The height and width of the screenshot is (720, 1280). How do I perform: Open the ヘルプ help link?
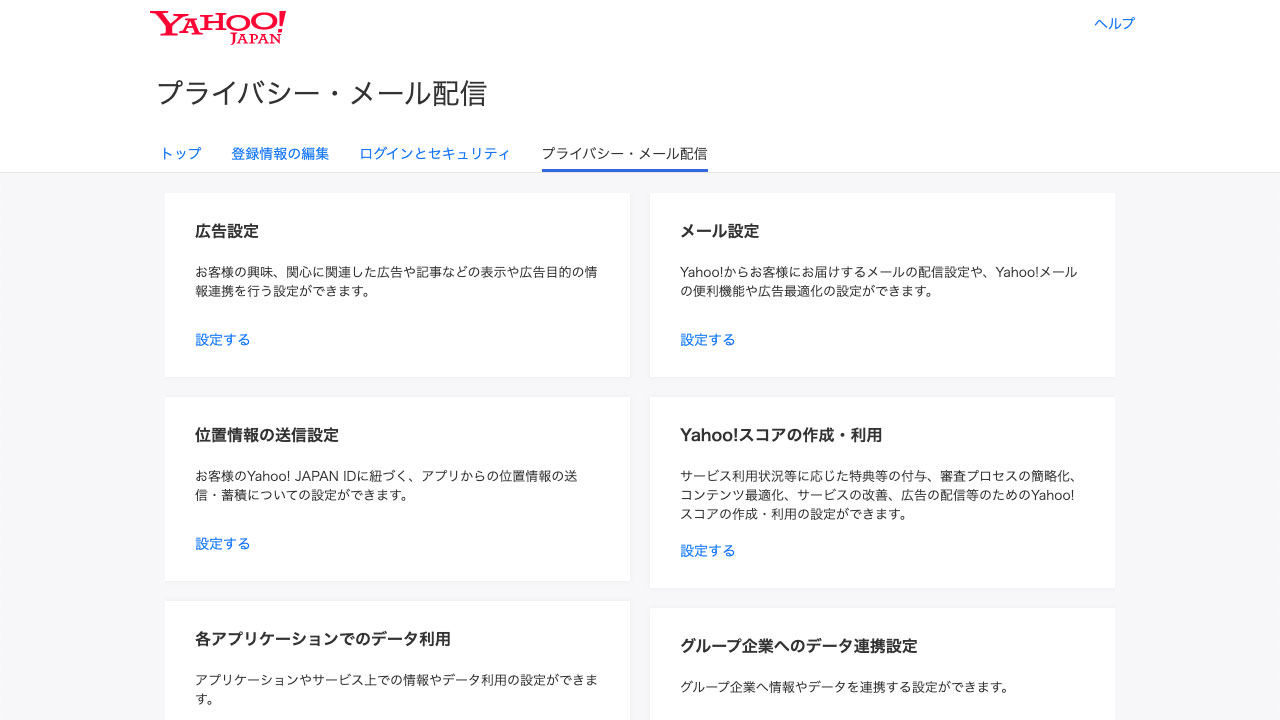pyautogui.click(x=1114, y=23)
